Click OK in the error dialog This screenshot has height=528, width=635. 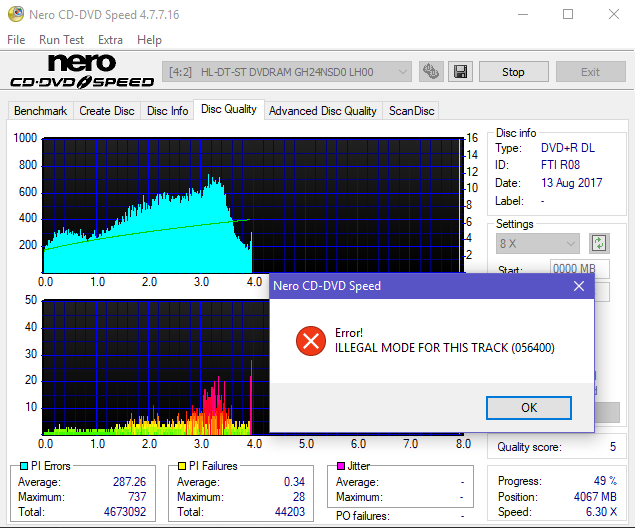point(529,408)
